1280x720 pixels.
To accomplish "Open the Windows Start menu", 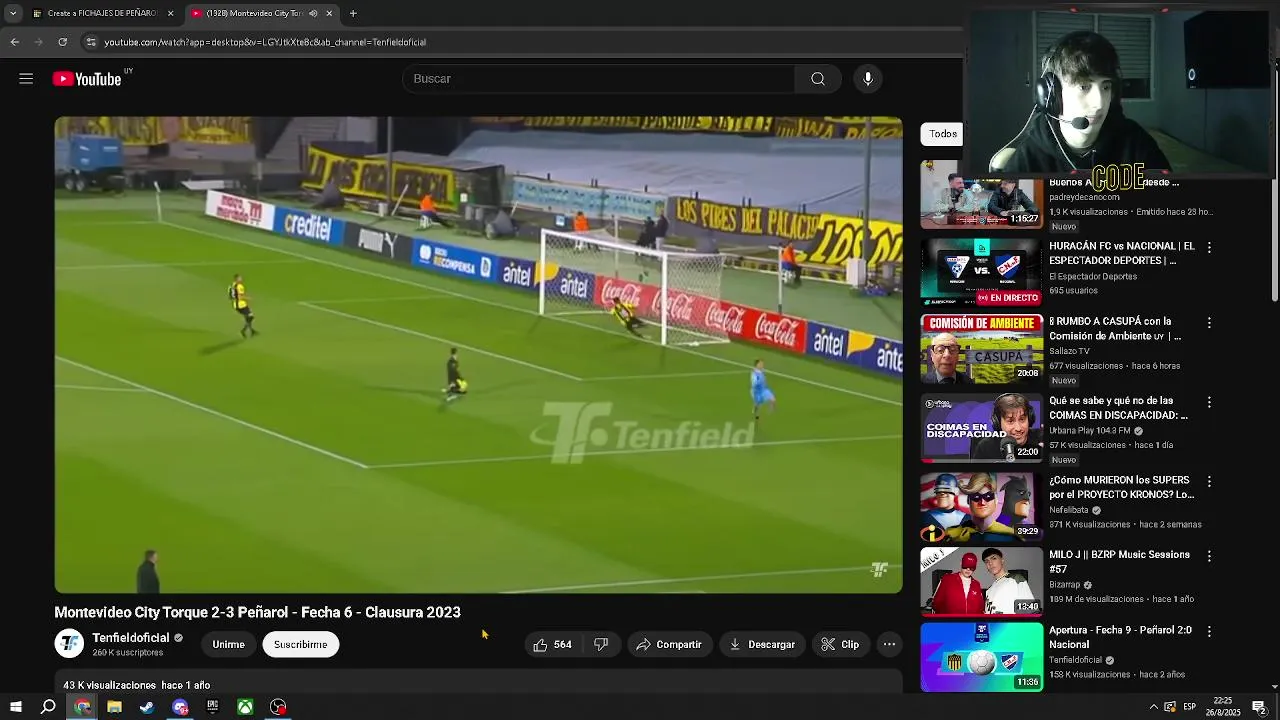I will [16, 707].
